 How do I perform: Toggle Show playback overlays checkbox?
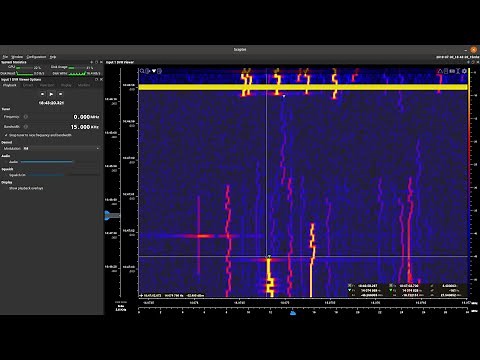coord(6,188)
